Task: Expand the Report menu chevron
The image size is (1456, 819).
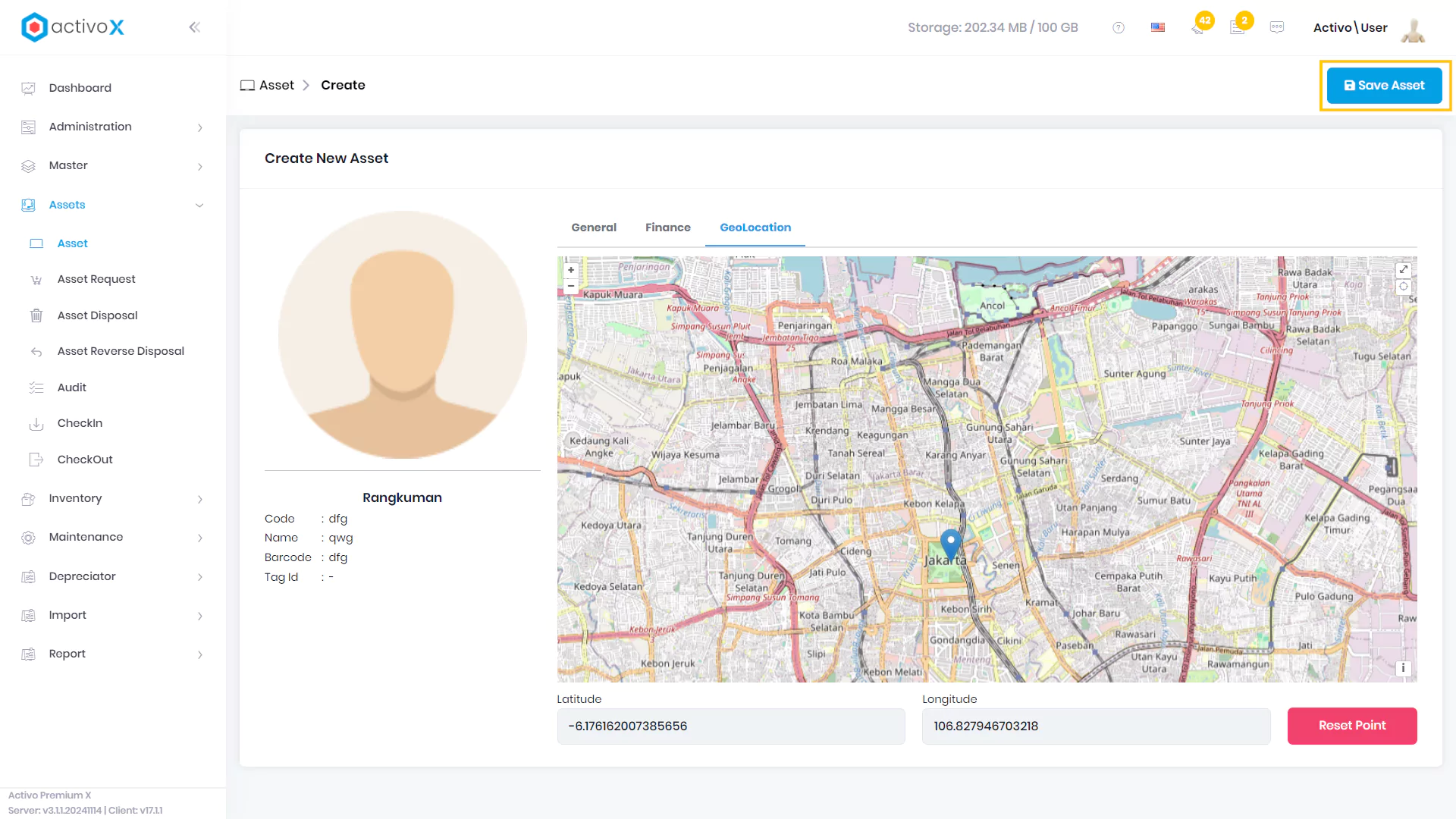Action: [199, 654]
